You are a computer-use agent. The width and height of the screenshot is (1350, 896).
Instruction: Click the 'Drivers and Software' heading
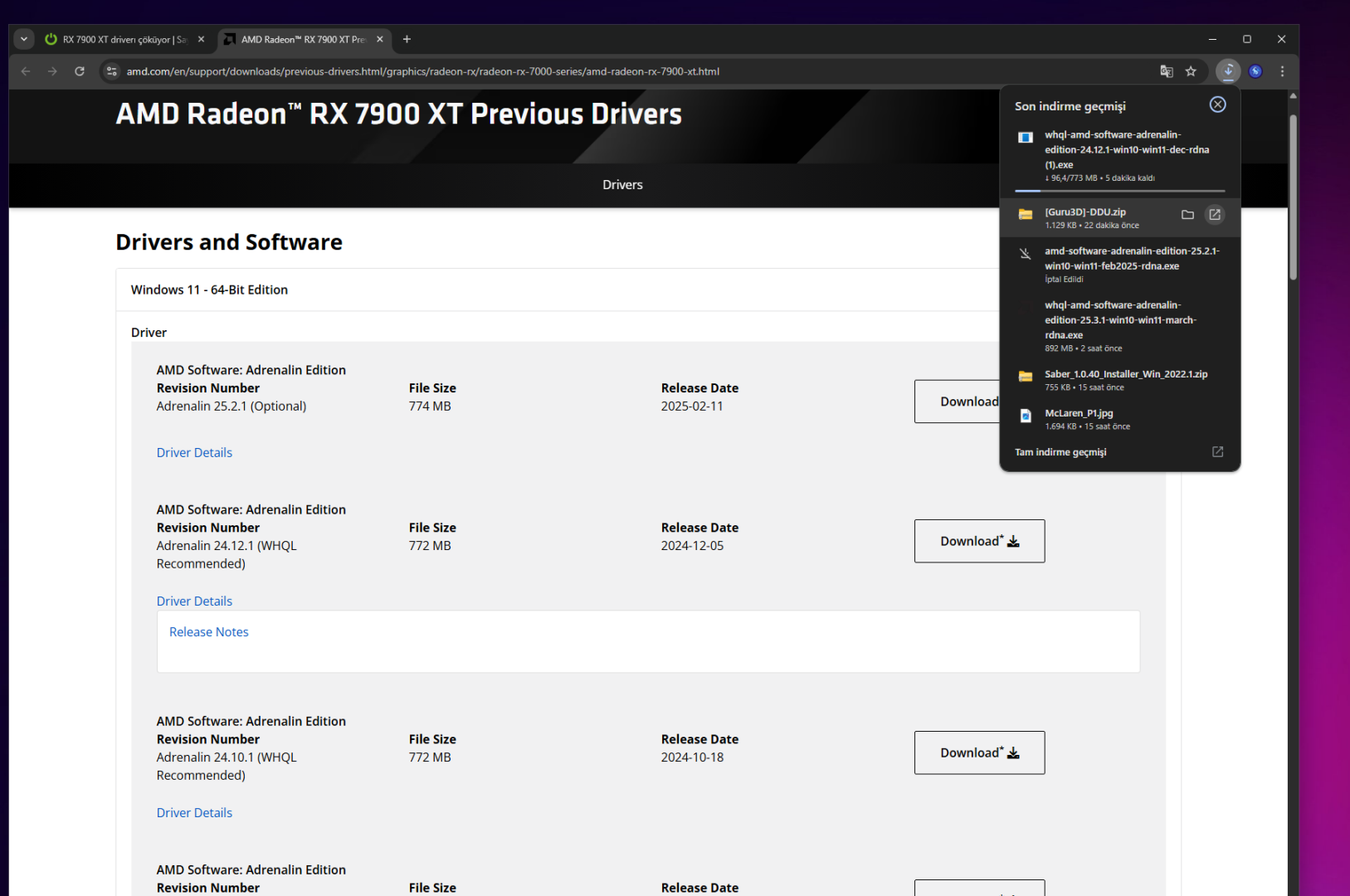click(229, 242)
